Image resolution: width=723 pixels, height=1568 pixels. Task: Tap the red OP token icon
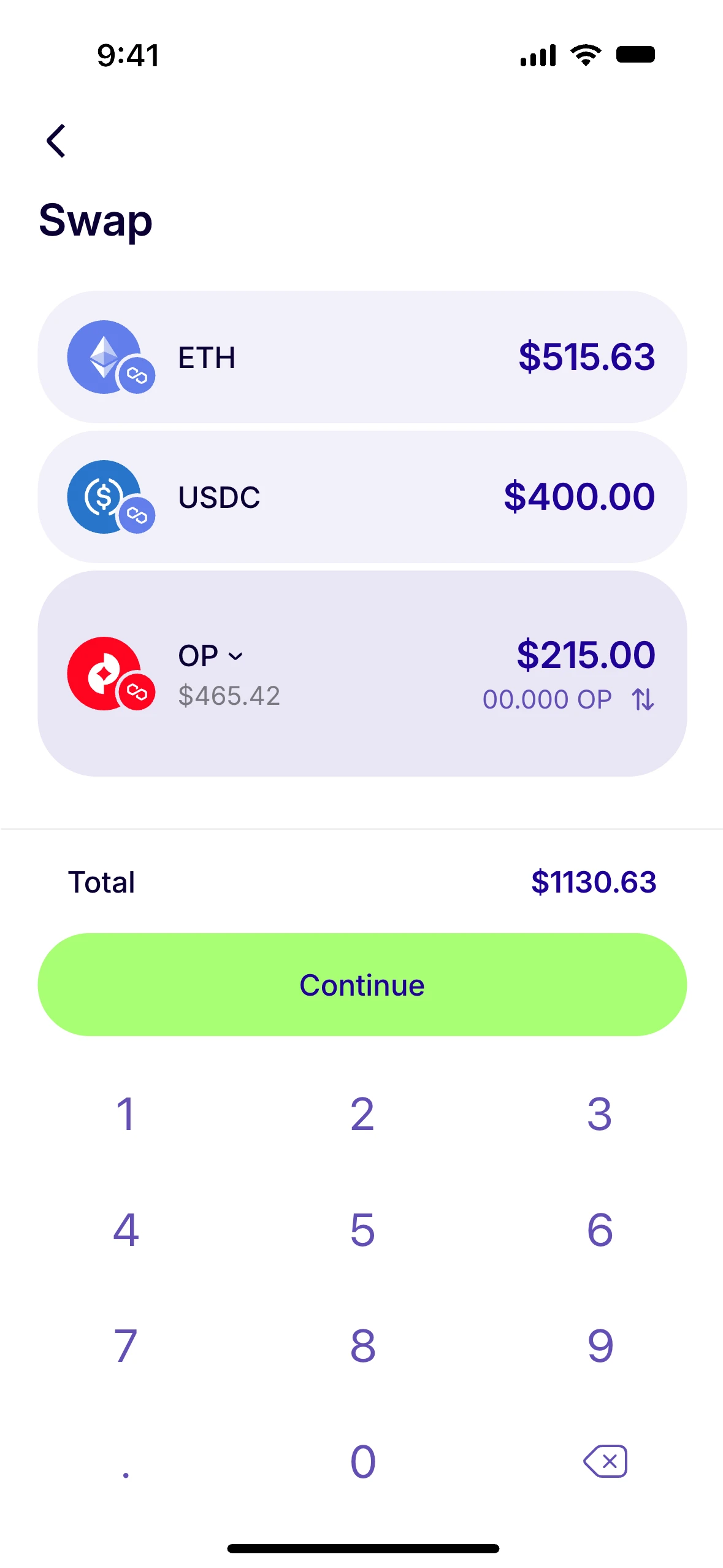click(x=104, y=673)
